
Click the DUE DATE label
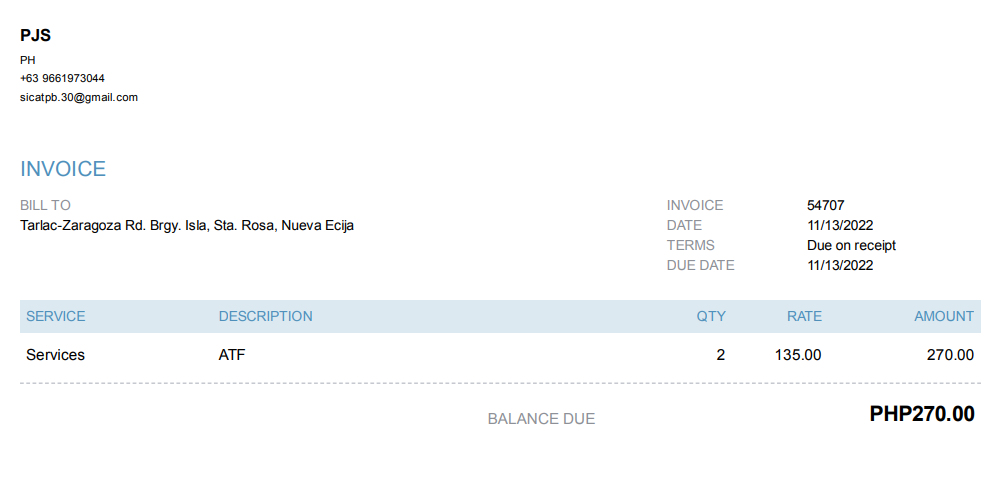click(700, 265)
